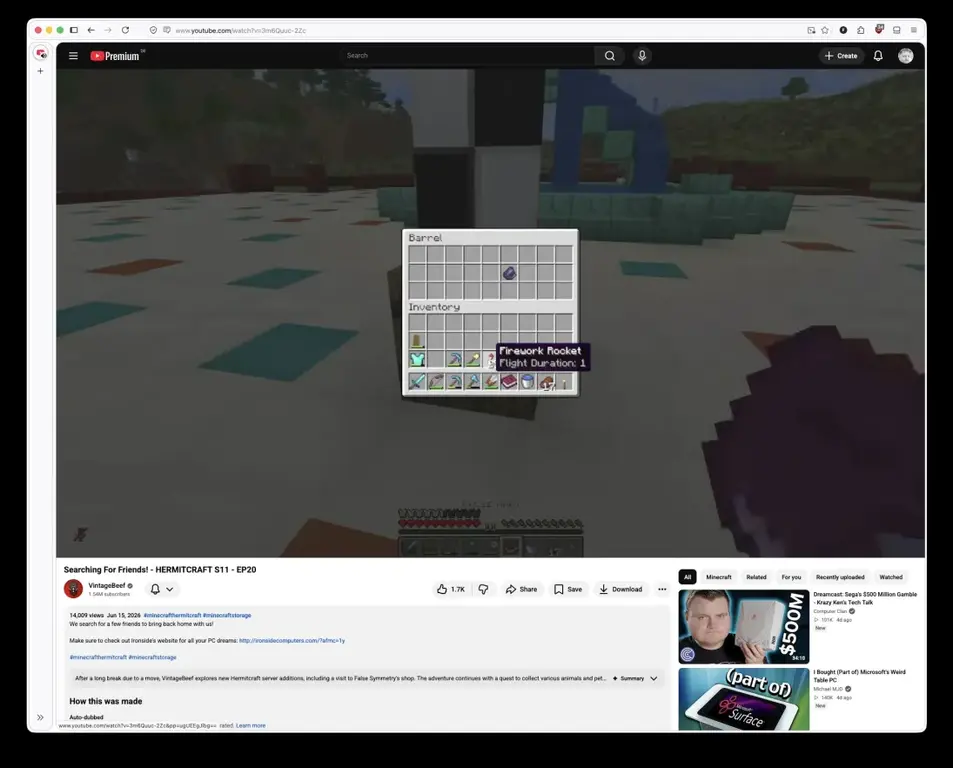Open the browser application hamburger menu

pos(913,30)
